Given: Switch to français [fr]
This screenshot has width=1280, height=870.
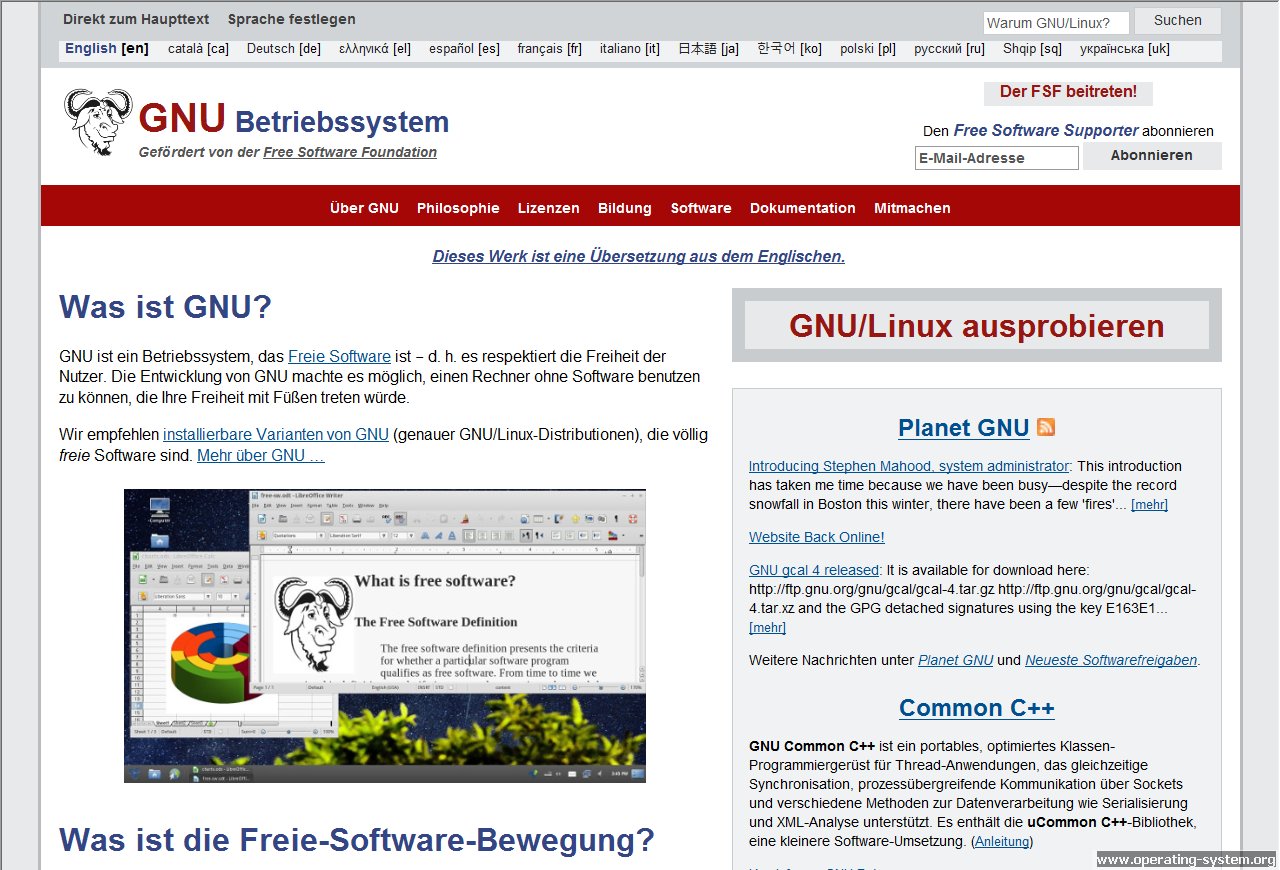Looking at the screenshot, I should 549,49.
